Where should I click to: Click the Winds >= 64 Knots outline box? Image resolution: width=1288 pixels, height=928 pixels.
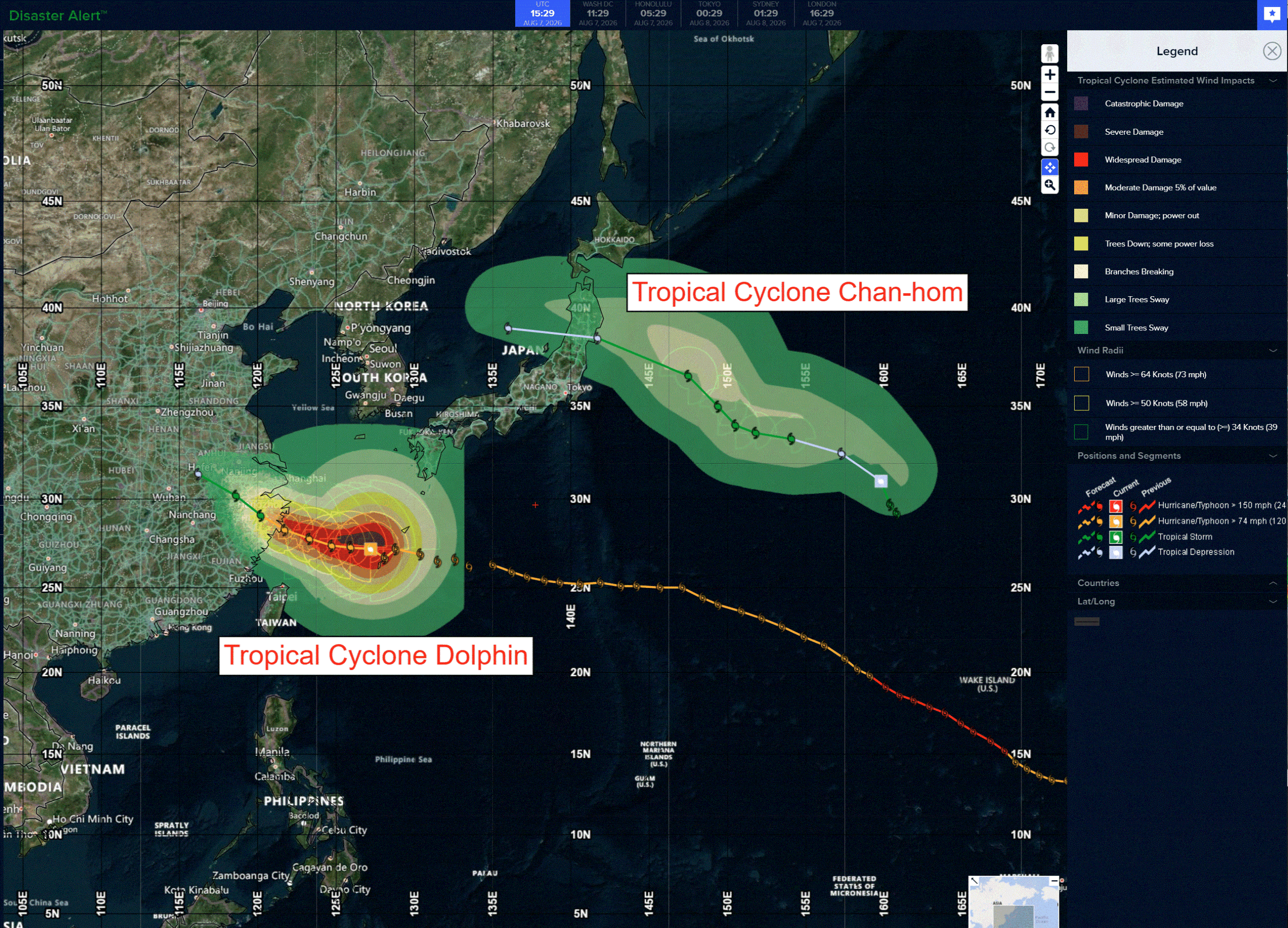click(1081, 375)
